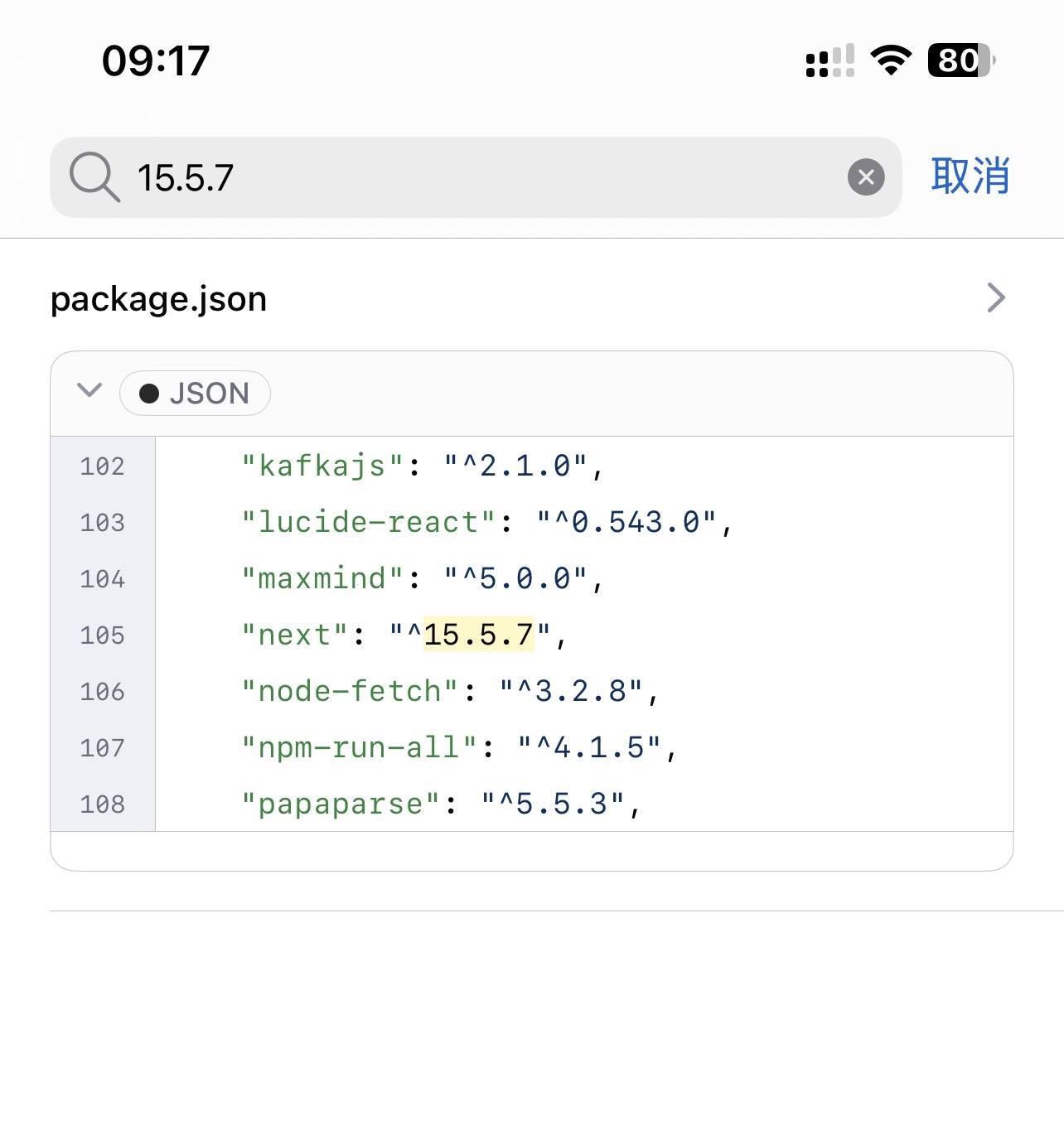The image size is (1064, 1145).
Task: Tap the JSON language badge
Action: (x=195, y=394)
